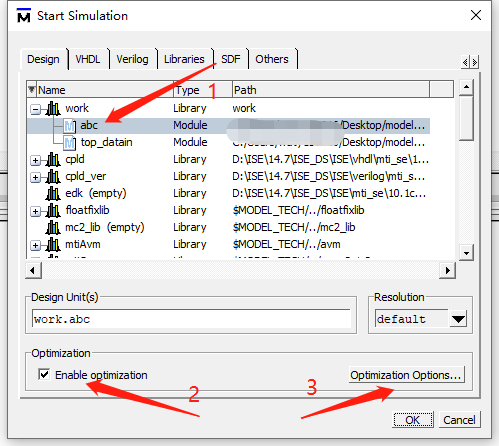Click the path cell of the work row
499x446 pixels.
pos(244,108)
